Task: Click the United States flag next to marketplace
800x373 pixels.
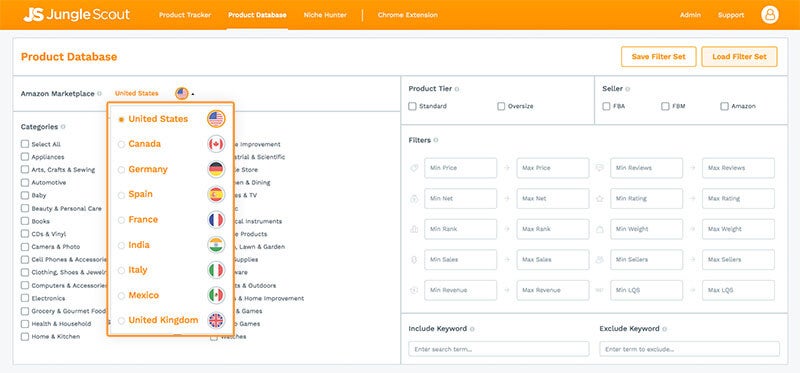Action: pyautogui.click(x=182, y=93)
